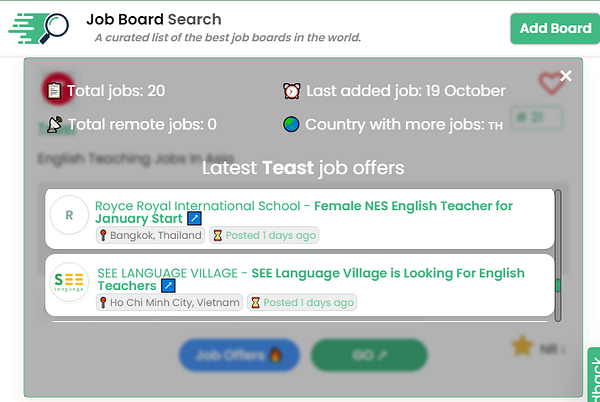Click the SEE Language logo thumbnail

[69, 282]
